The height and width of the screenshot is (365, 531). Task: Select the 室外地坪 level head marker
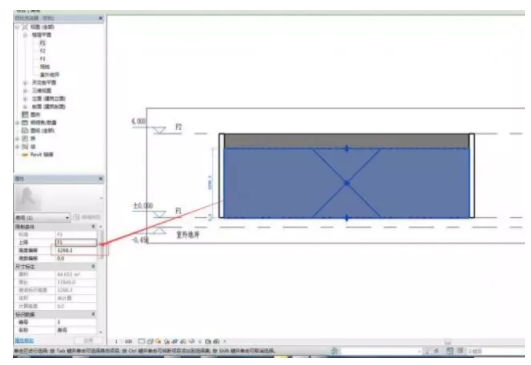pyautogui.click(x=159, y=230)
